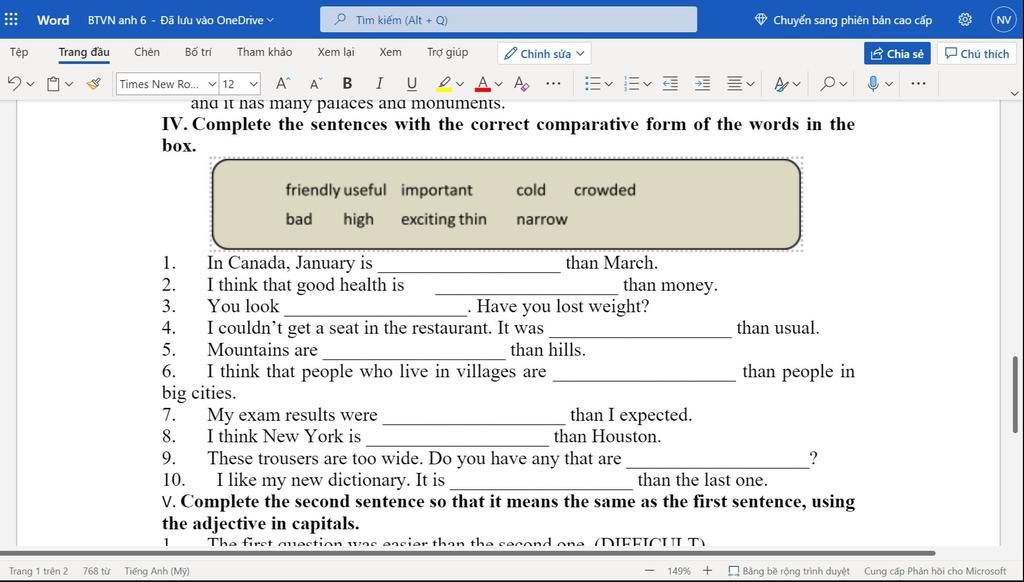Toggle Underline formatting
The width and height of the screenshot is (1024, 582).
tap(411, 84)
